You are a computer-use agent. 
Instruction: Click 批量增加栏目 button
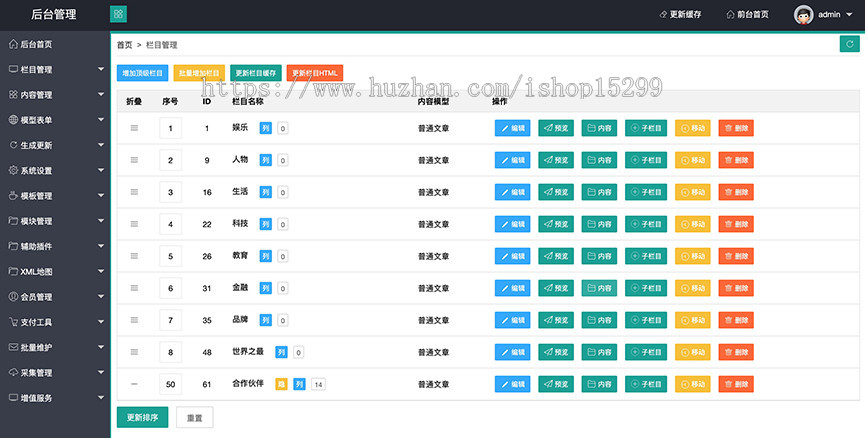199,73
